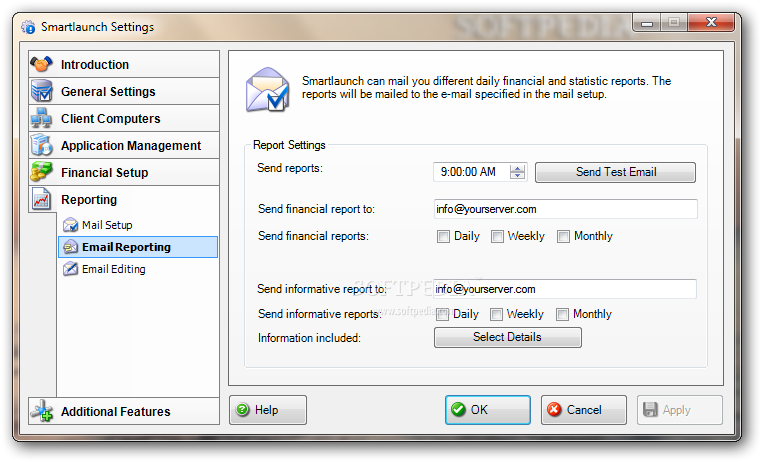Image resolution: width=762 pixels, height=462 pixels.
Task: Click the Financial Setup money icon
Action: pos(41,172)
